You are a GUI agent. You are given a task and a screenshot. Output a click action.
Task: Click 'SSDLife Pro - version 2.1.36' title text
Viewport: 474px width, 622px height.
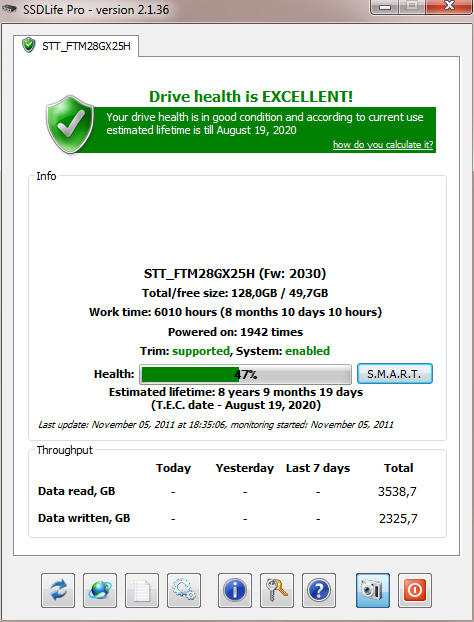[x=96, y=9]
